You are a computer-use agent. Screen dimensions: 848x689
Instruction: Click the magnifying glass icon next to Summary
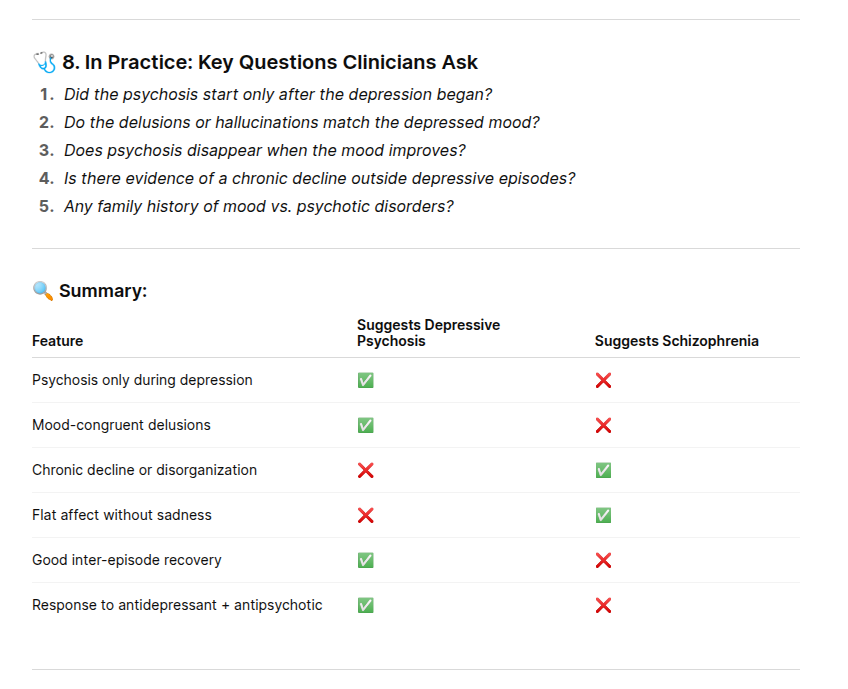[43, 291]
